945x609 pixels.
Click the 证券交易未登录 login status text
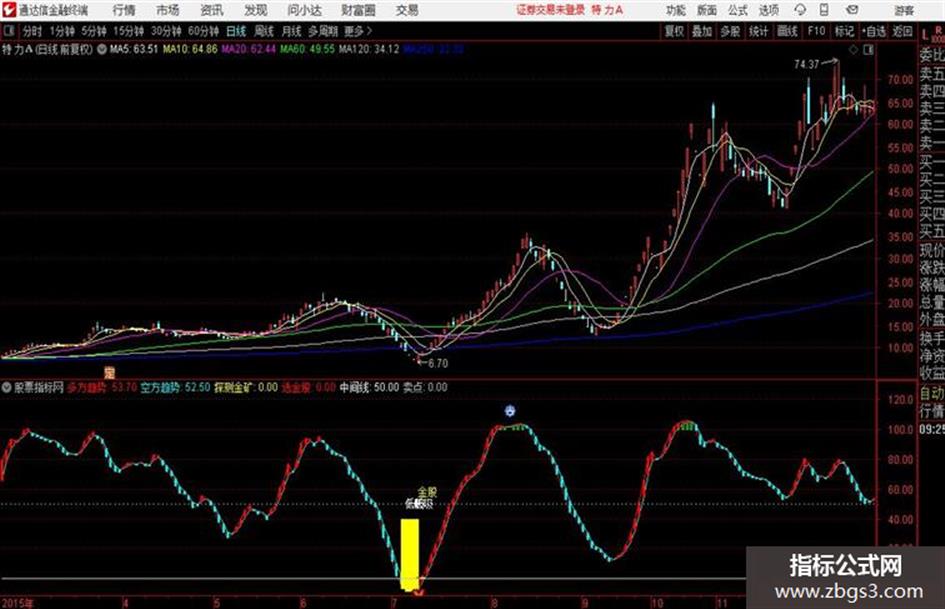point(550,10)
